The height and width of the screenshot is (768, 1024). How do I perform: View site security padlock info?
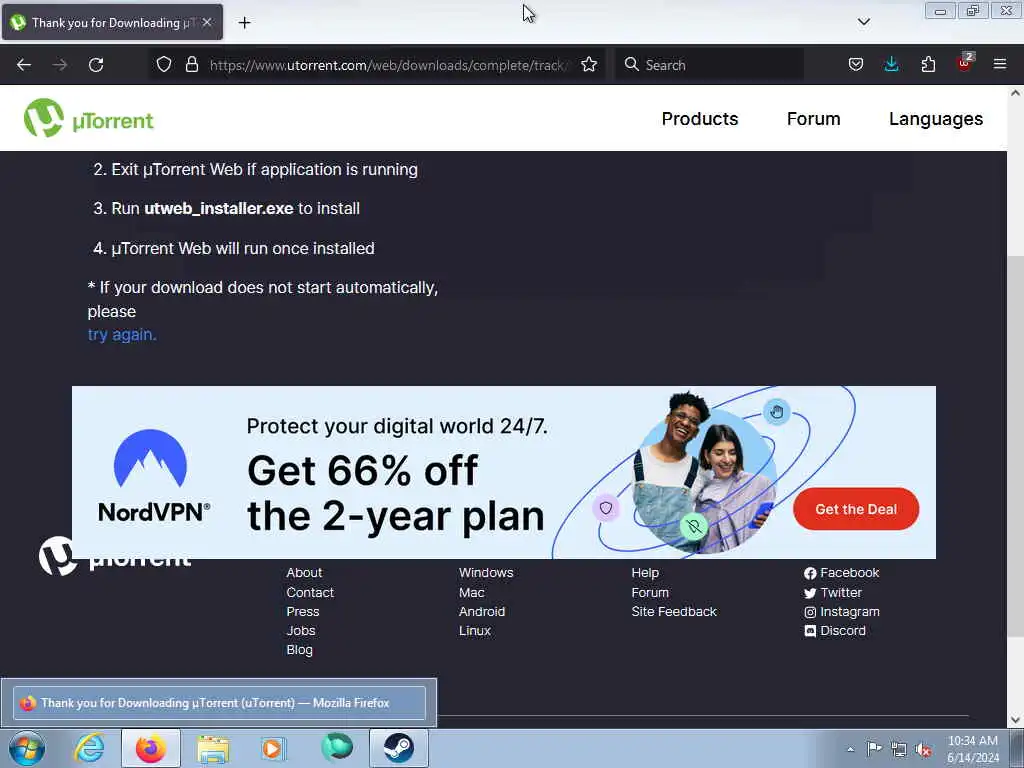click(191, 64)
